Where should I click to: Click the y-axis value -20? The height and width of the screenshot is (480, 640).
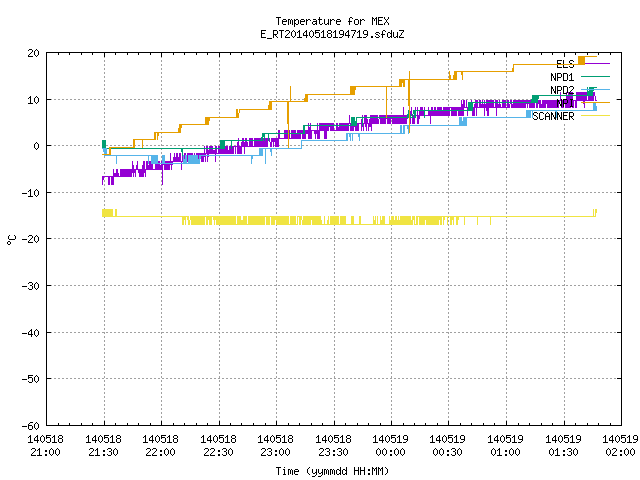[x=31, y=239]
